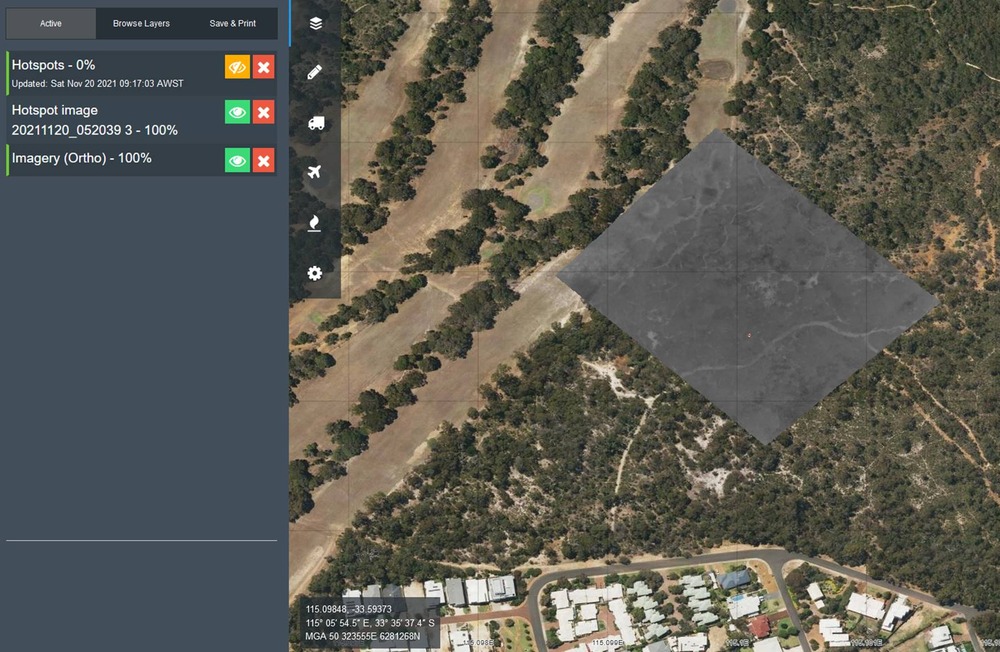Click the flame bushfire icon
This screenshot has height=652, width=1000.
click(x=315, y=223)
